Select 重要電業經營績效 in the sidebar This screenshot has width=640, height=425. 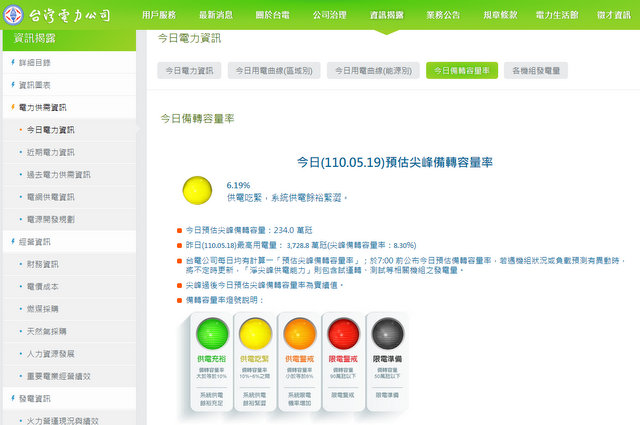click(x=69, y=376)
